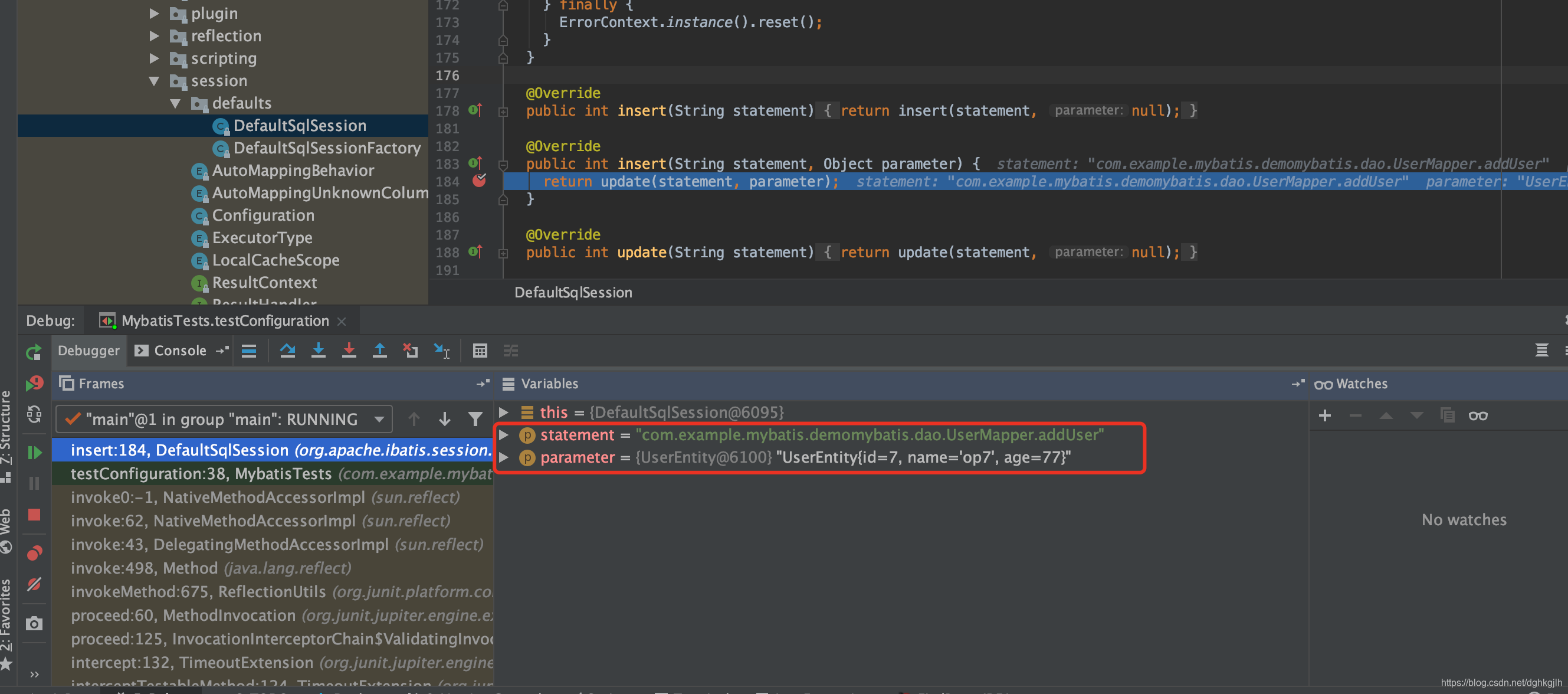
Task: Expand the 'this' variable node
Action: tap(503, 412)
